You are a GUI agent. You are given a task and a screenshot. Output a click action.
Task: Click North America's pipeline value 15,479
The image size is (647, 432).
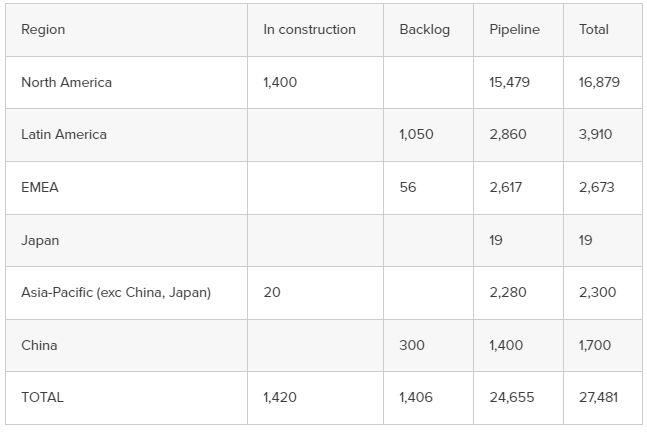pos(510,82)
